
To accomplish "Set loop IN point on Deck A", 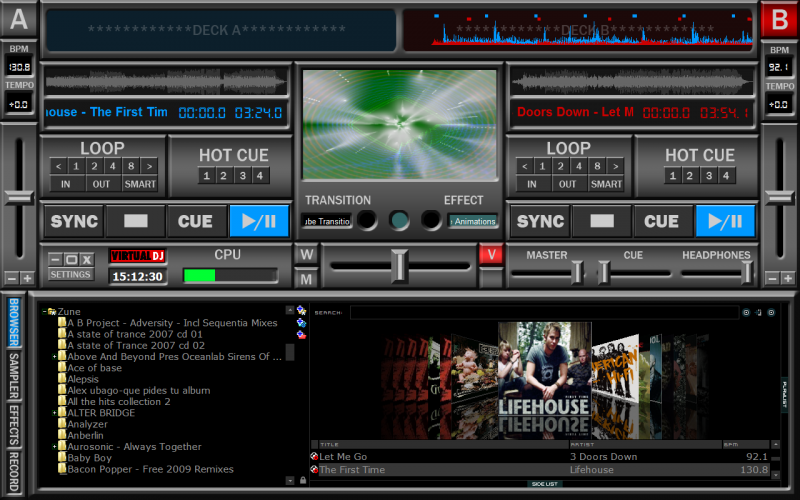I will [x=66, y=184].
